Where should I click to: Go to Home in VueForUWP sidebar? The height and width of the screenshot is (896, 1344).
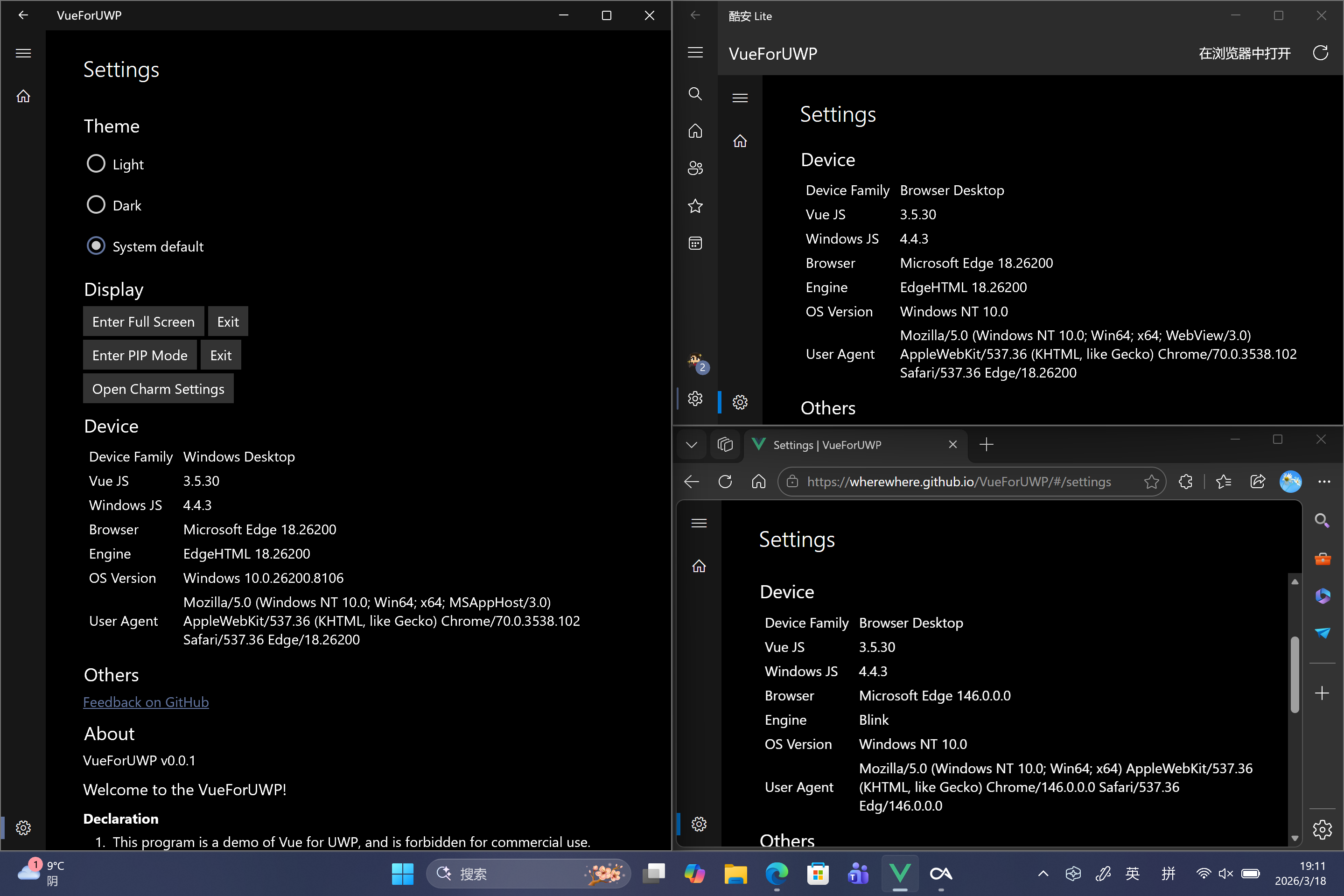point(23,96)
